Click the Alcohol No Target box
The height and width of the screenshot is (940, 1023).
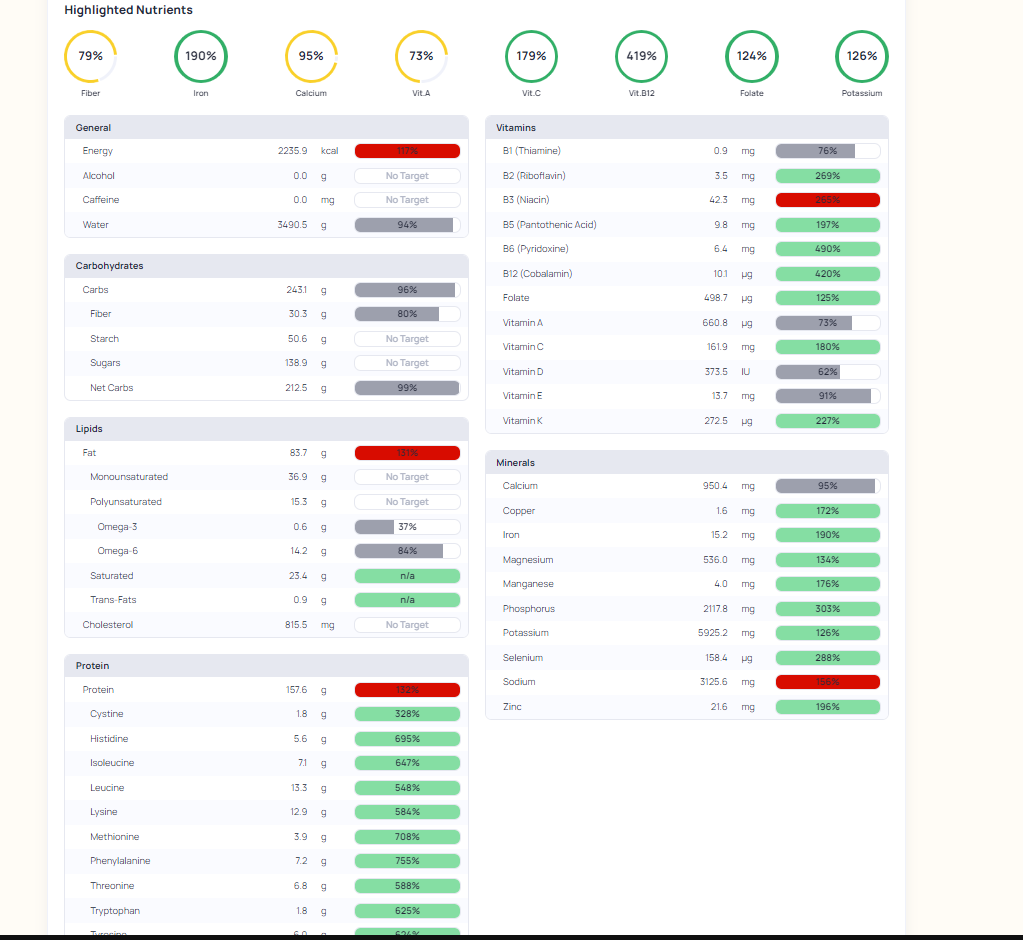tap(407, 175)
